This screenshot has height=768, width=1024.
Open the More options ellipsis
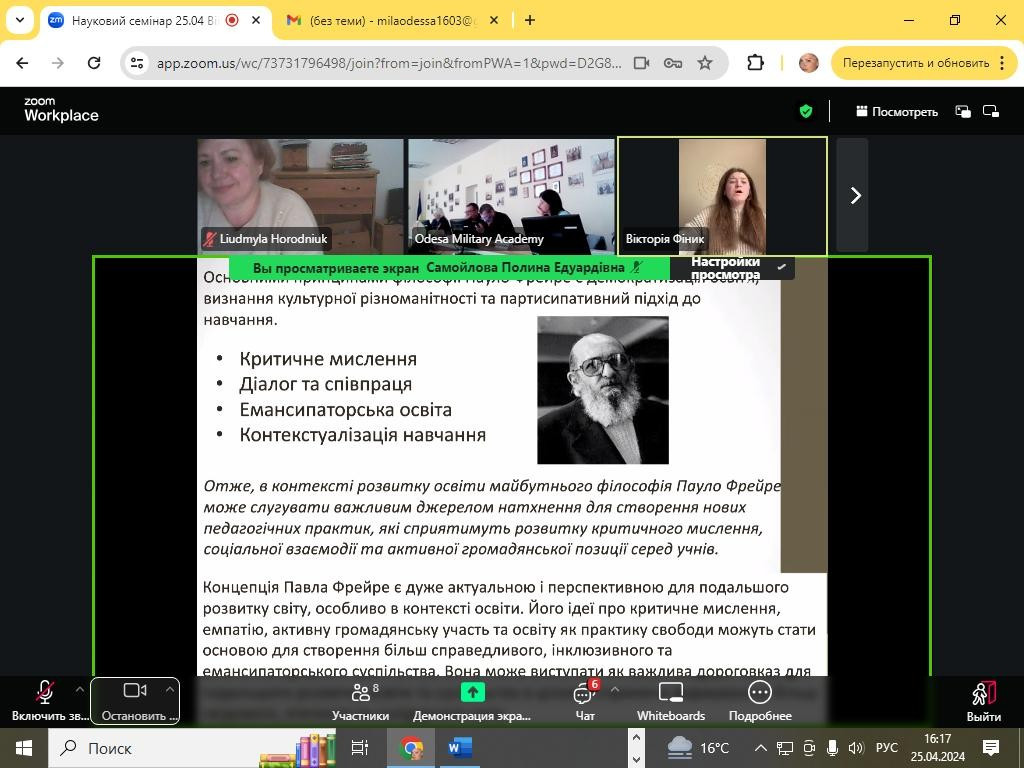(759, 700)
